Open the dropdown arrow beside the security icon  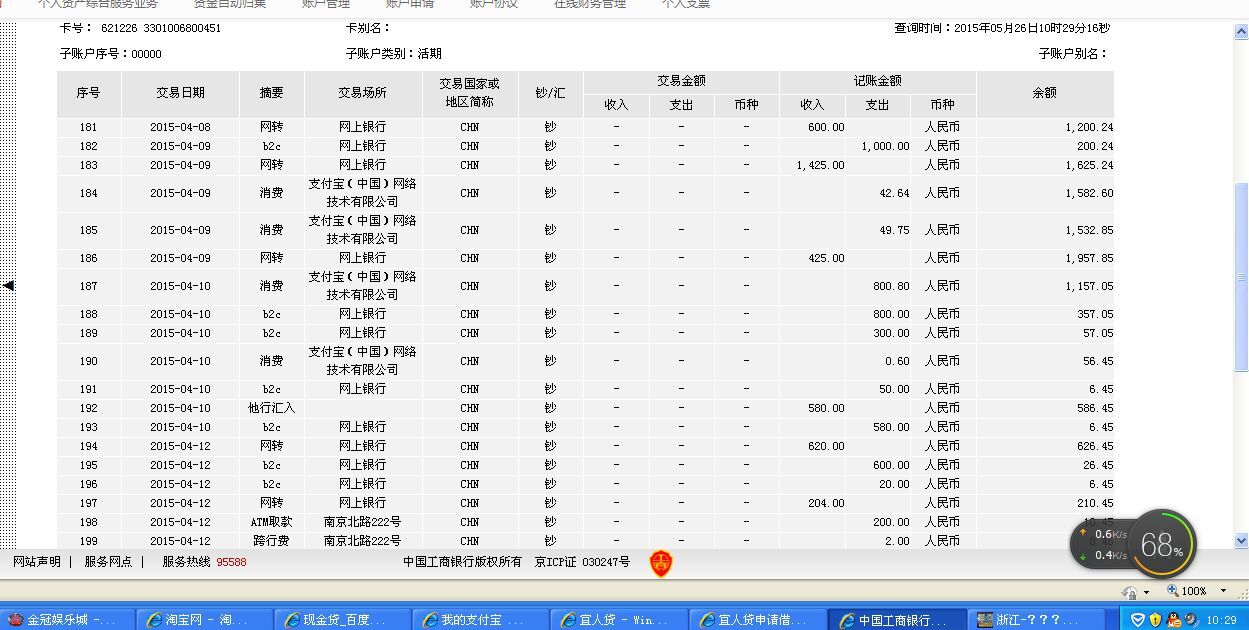coord(1145,592)
